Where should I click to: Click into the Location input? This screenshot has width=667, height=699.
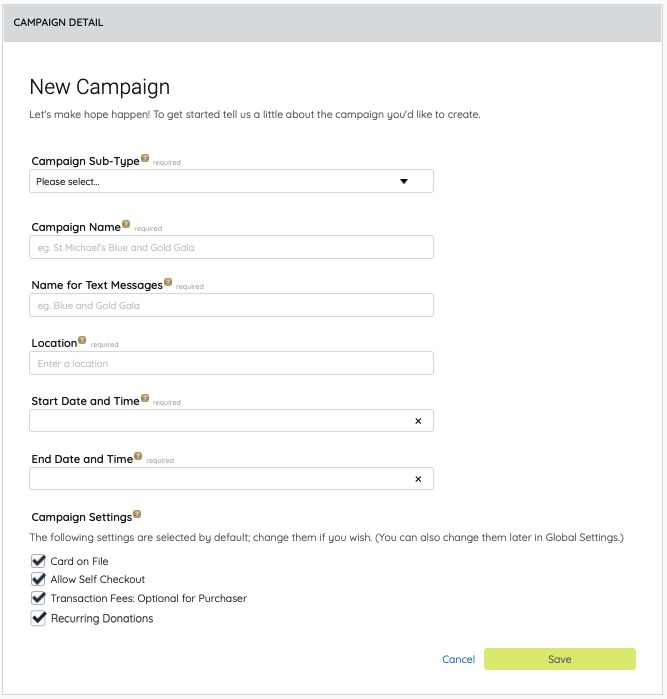click(231, 363)
